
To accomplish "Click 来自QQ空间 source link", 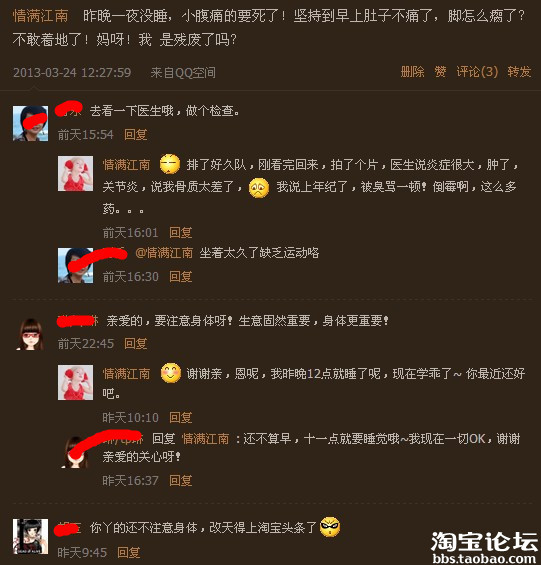I will point(183,73).
